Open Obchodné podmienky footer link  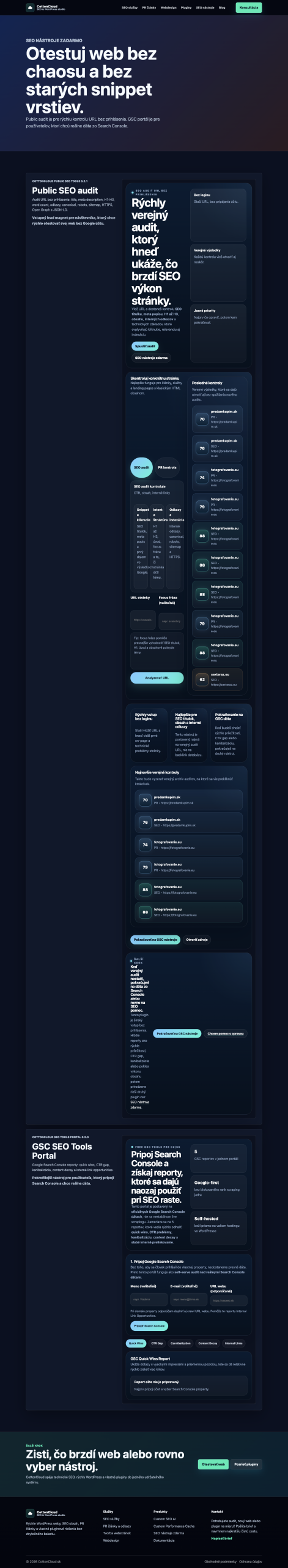click(x=220, y=1561)
